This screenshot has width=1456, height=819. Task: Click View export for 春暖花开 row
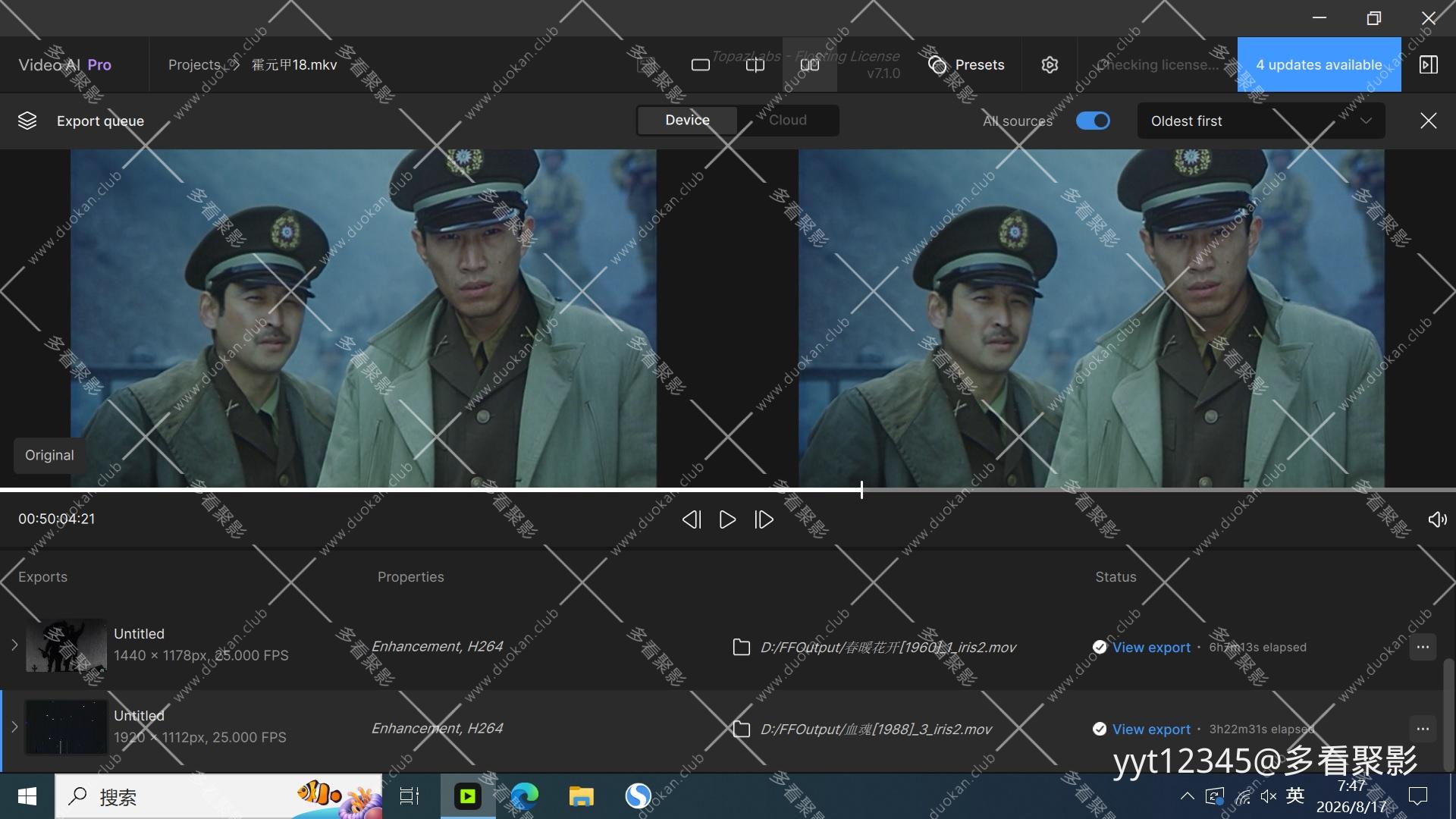coord(1151,648)
